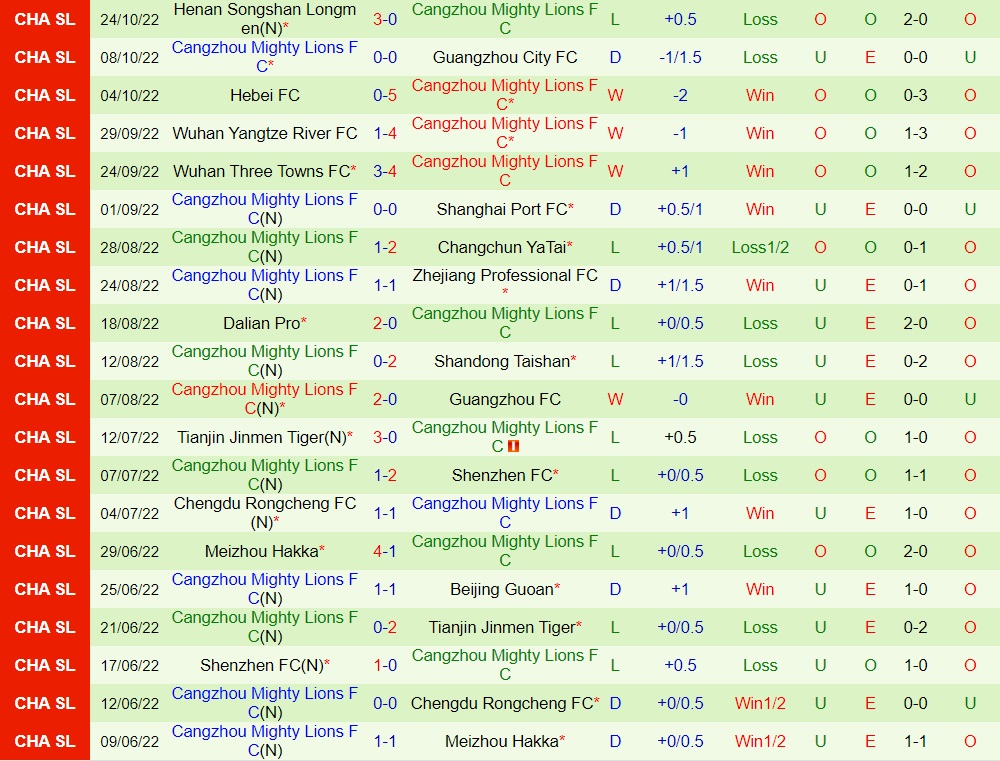Open the Changchun YaTai team page
This screenshot has width=1000, height=761.
[x=503, y=247]
